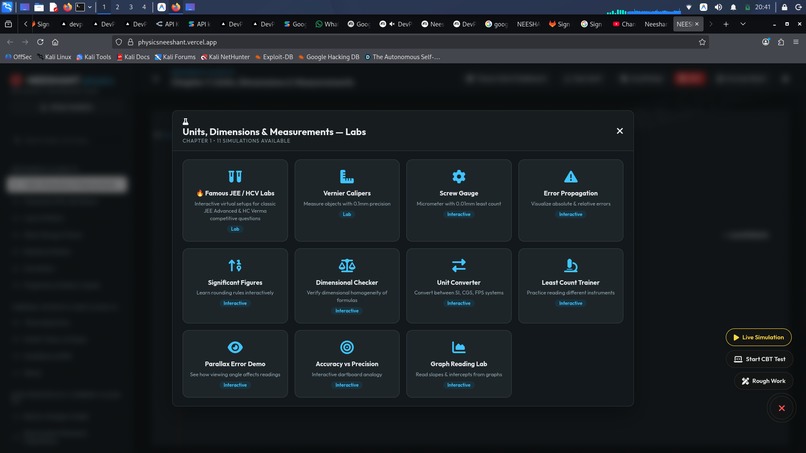Open notifications bell in system tray
Image resolution: width=806 pixels, height=453 pixels.
point(733,7)
